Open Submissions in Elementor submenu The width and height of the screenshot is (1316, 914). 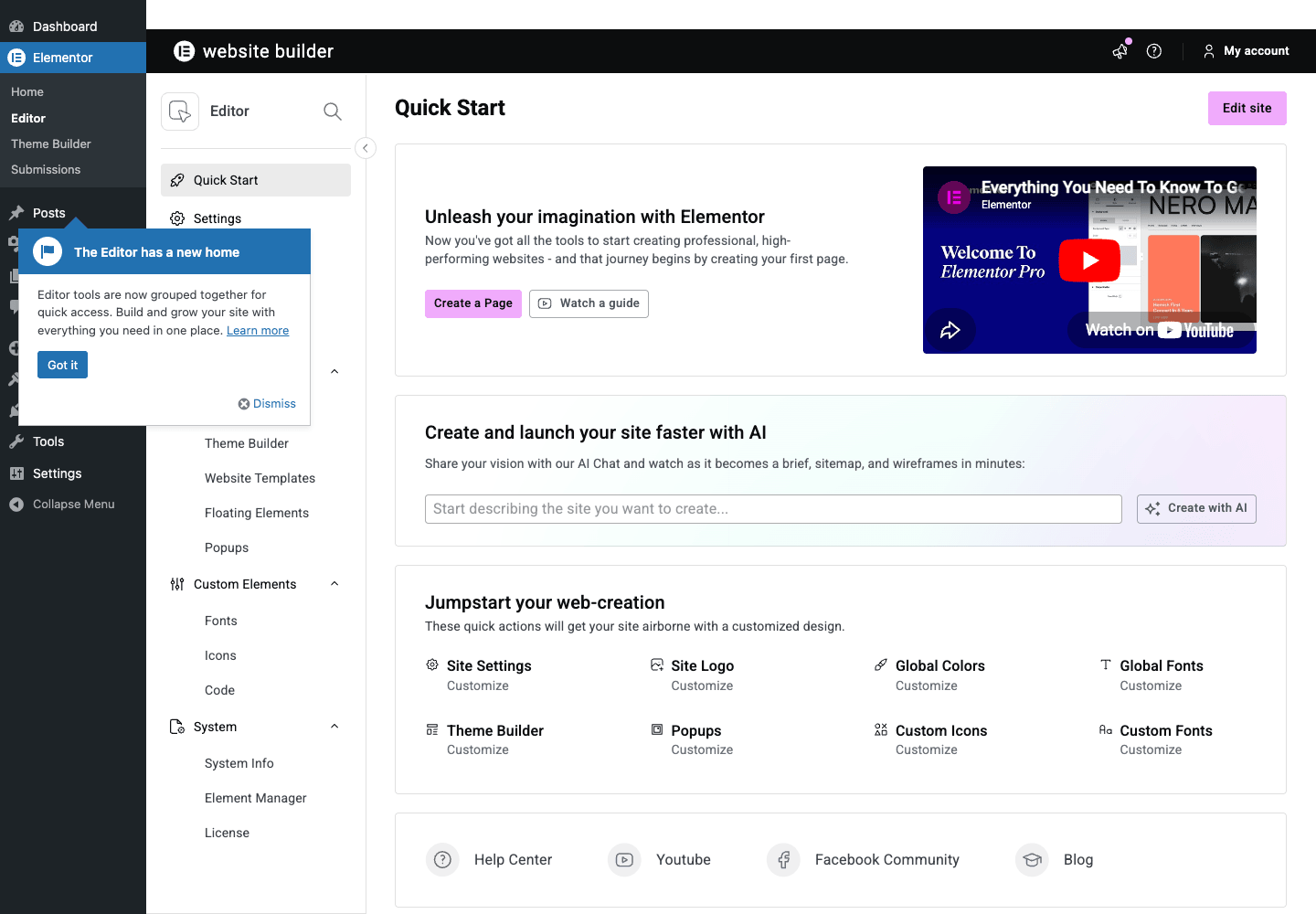[x=46, y=169]
